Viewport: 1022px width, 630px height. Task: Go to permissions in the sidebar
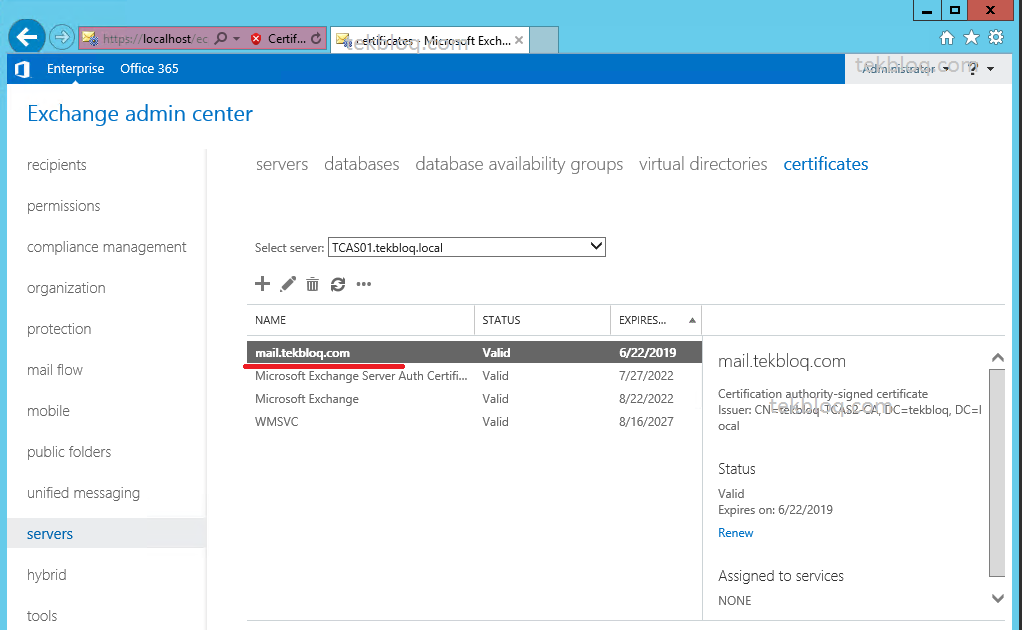click(64, 206)
